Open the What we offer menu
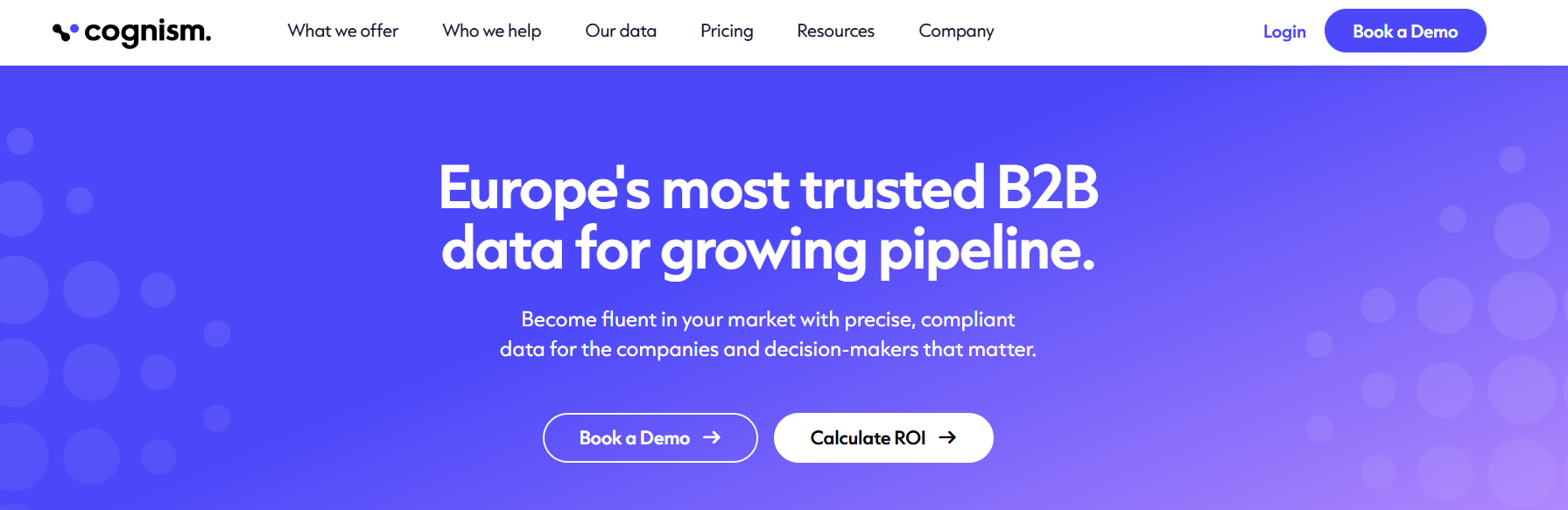1568x510 pixels. pyautogui.click(x=343, y=31)
